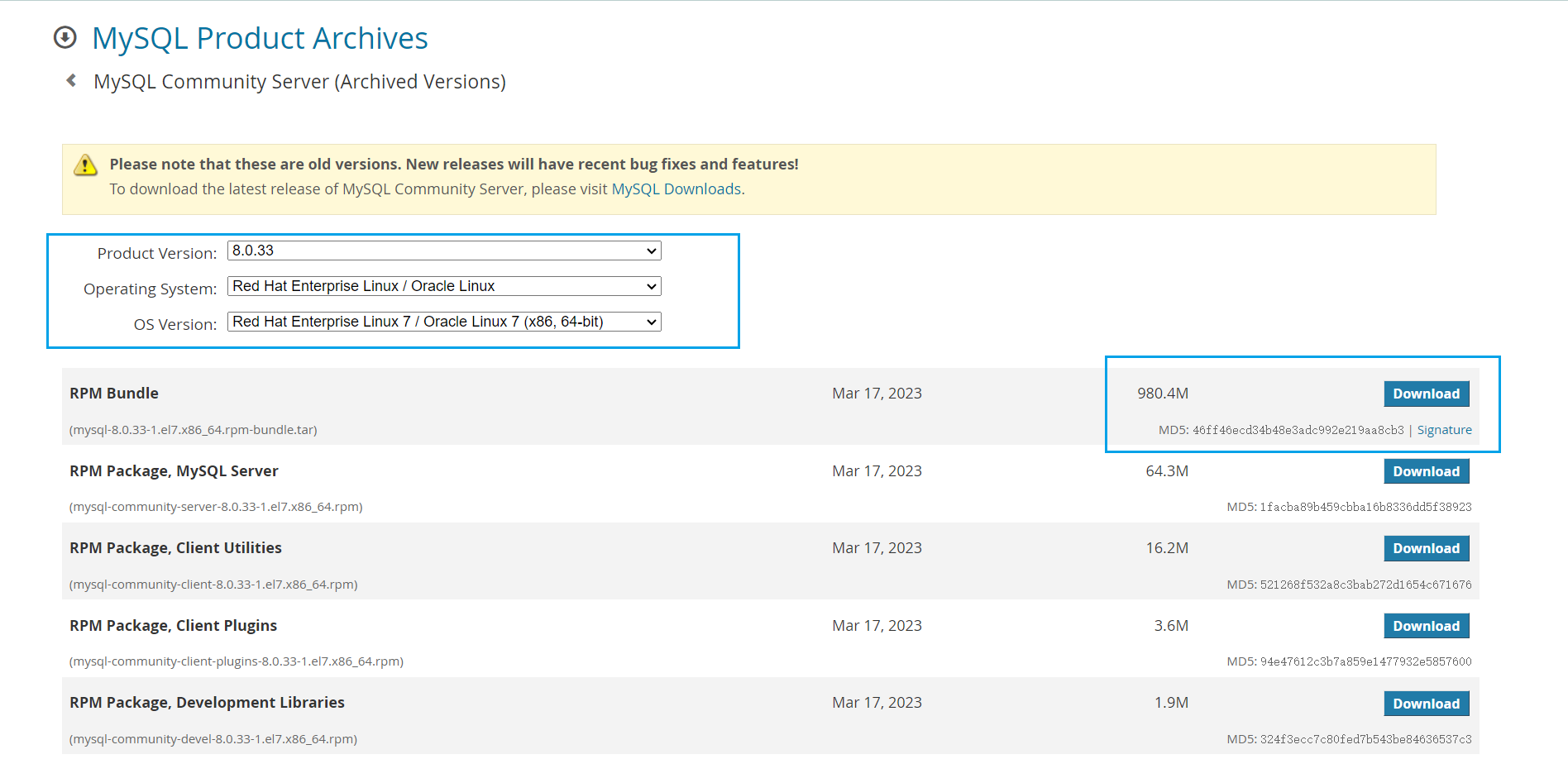Click the Product Version label
Screen dimensions: 1568x759
point(157,254)
